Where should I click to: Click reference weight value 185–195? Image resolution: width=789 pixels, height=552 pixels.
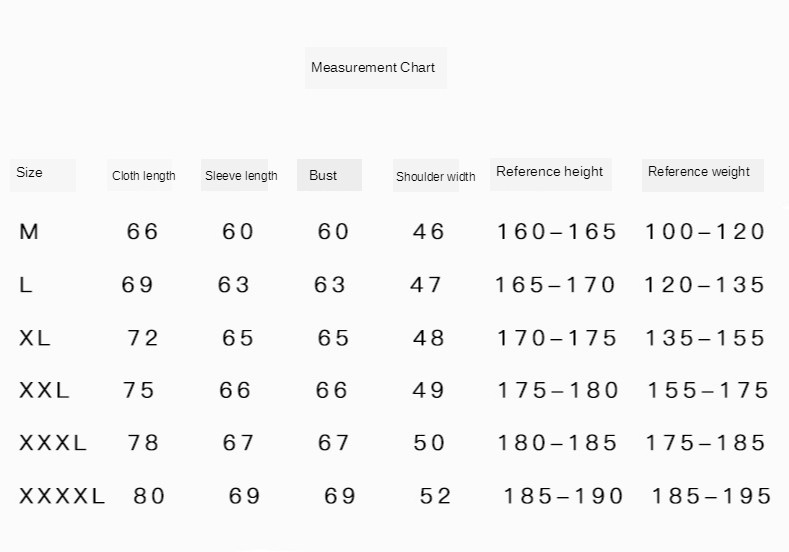point(711,495)
